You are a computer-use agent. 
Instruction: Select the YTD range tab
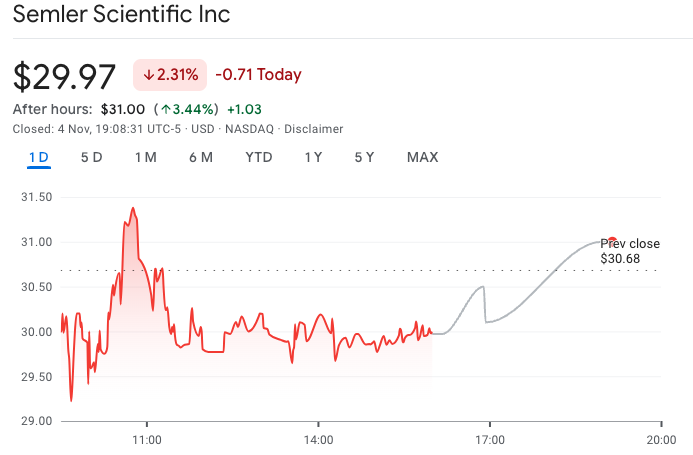point(259,157)
